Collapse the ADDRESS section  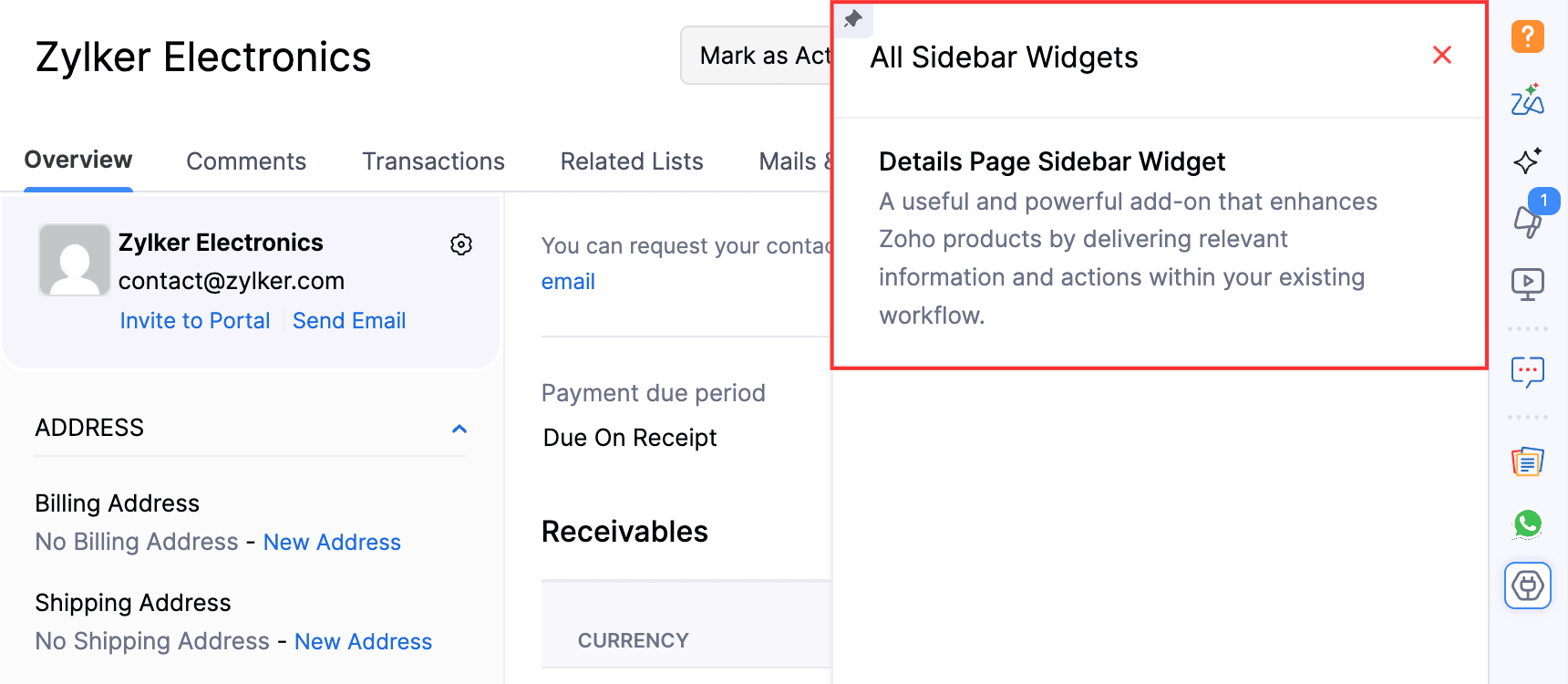[x=460, y=429]
